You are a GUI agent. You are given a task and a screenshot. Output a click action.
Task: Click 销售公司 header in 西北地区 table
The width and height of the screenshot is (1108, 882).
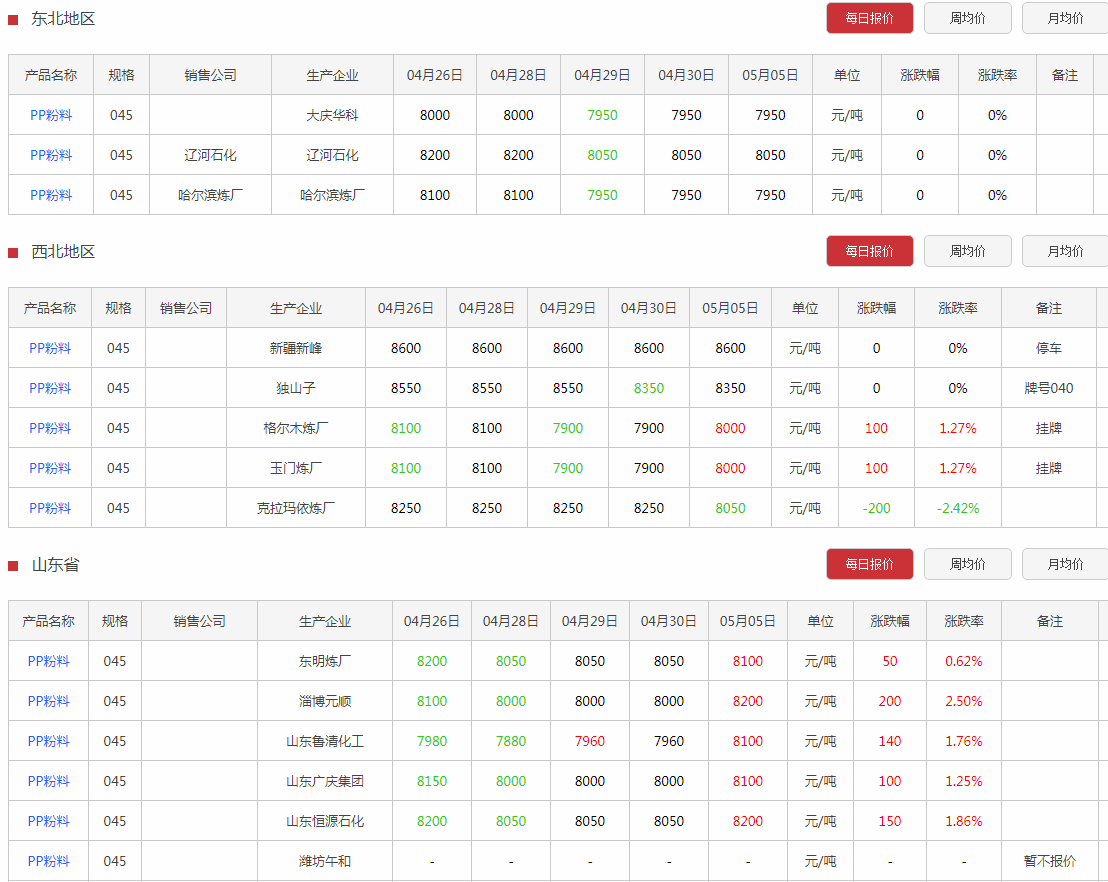tap(186, 308)
